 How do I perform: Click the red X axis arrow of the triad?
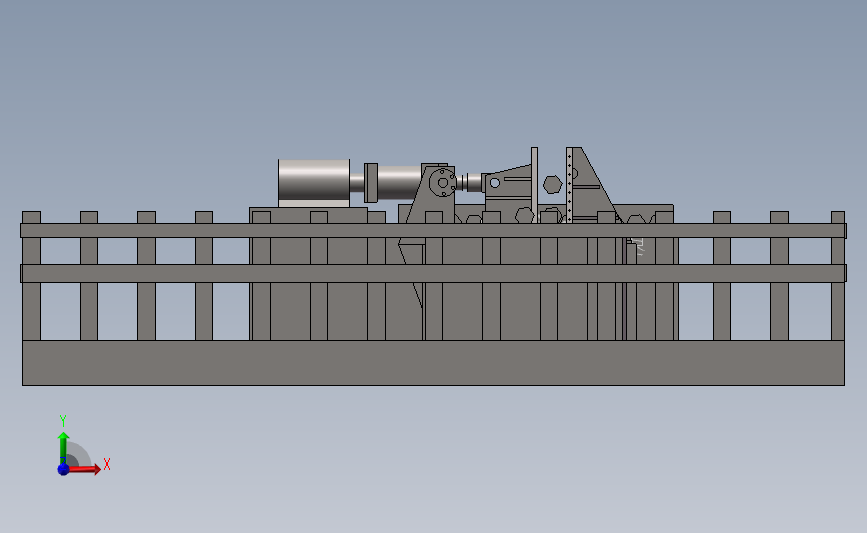click(x=84, y=469)
